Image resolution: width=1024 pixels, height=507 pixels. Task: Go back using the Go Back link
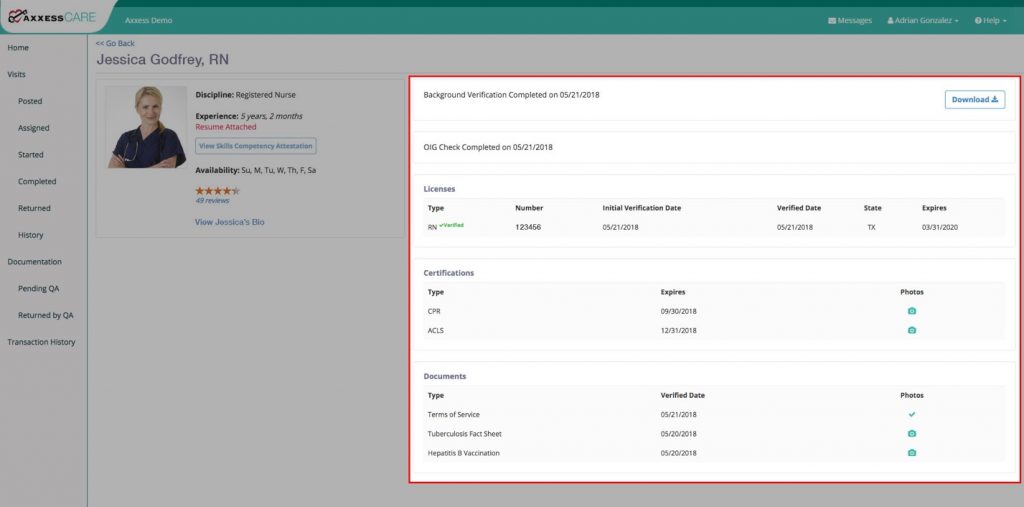point(115,43)
